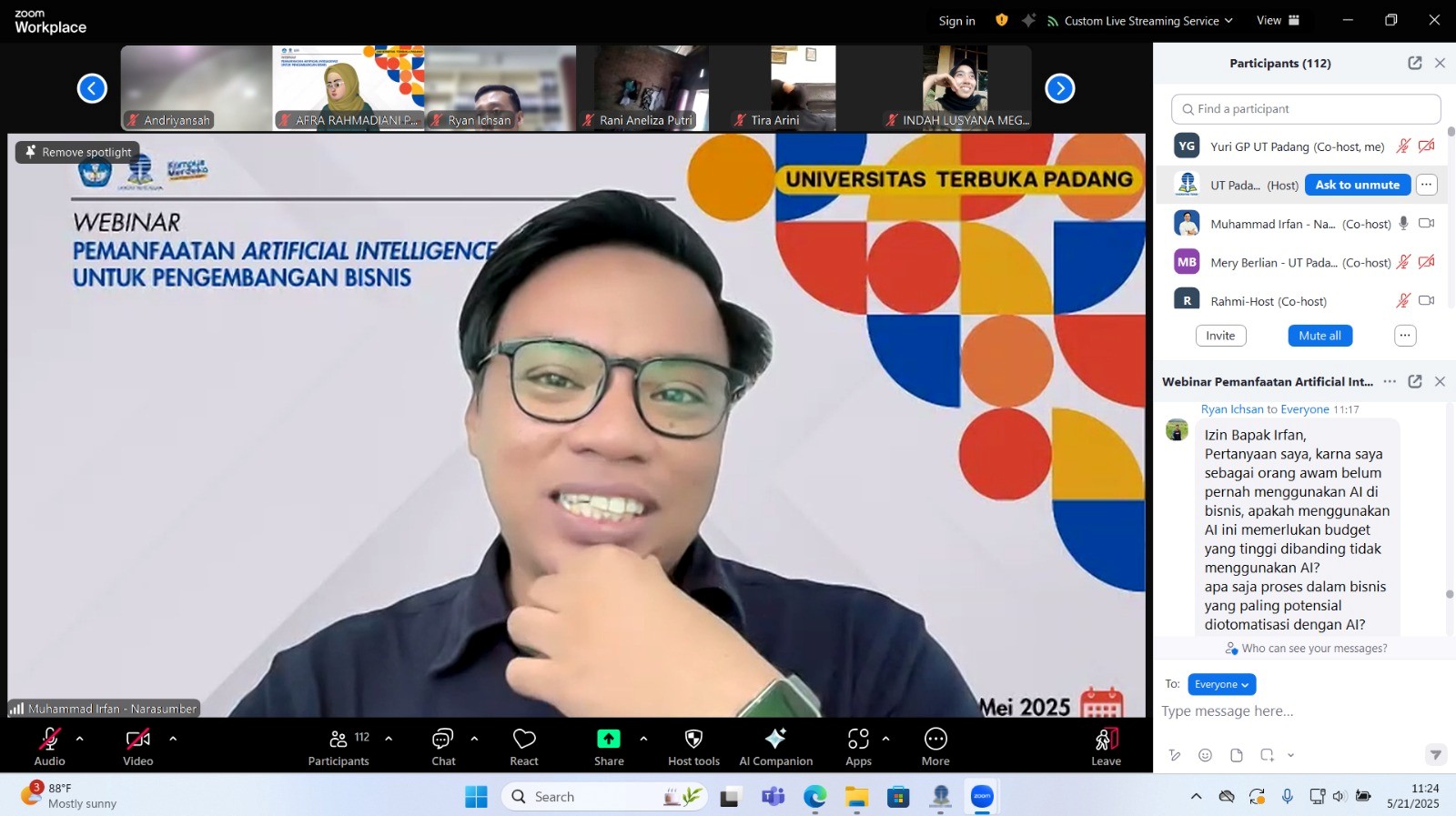Click the green Share screen icon
Image resolution: width=1456 pixels, height=816 pixels.
pyautogui.click(x=609, y=739)
